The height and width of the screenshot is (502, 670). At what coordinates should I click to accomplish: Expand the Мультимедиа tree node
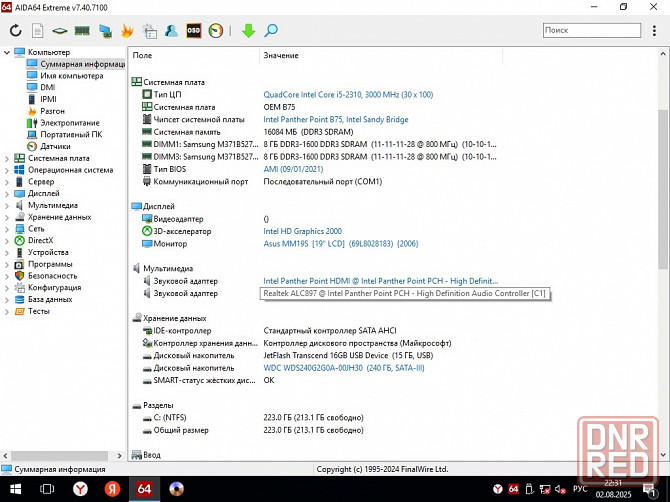pos(6,205)
